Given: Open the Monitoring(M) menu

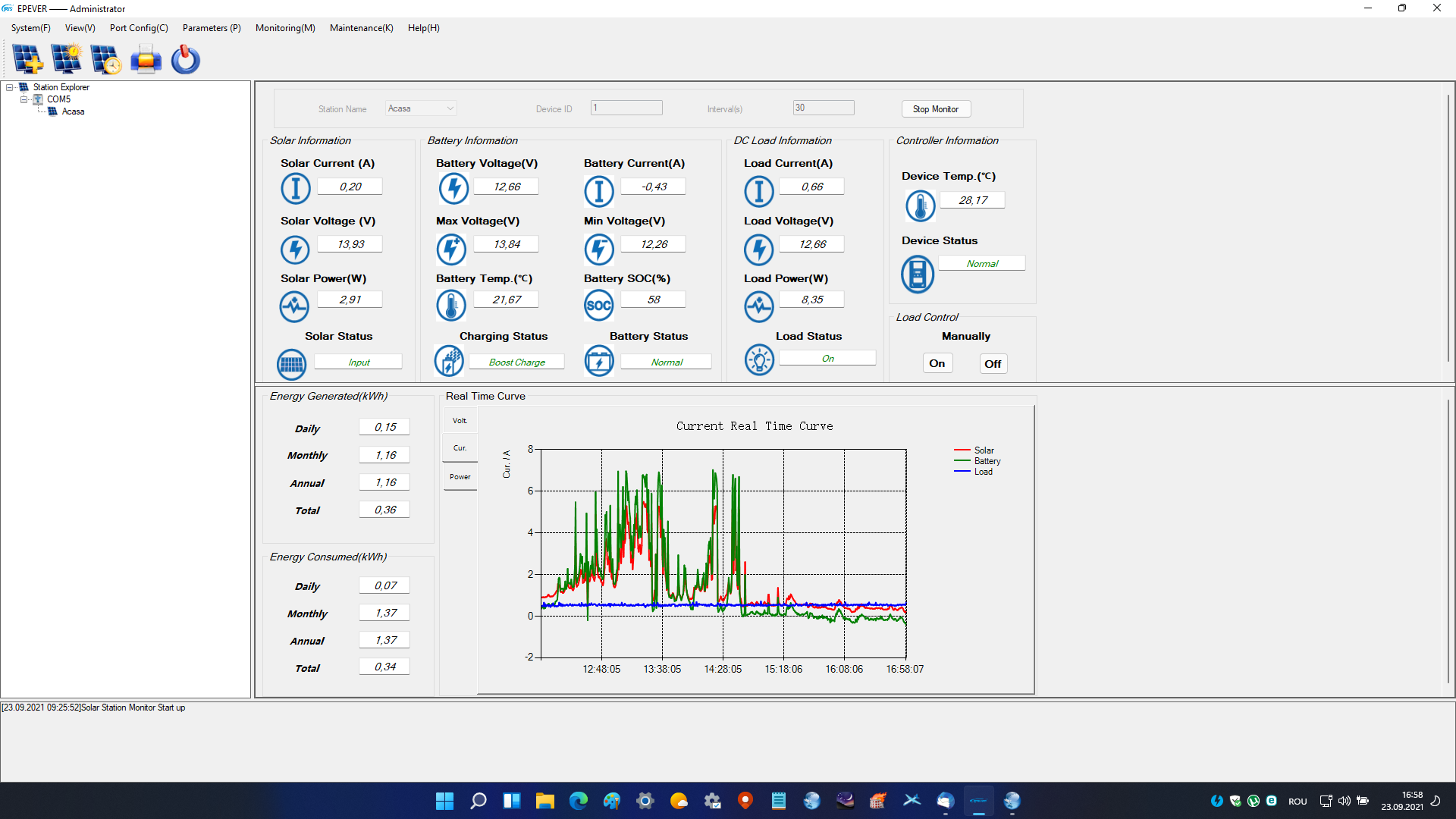Looking at the screenshot, I should pyautogui.click(x=285, y=28).
